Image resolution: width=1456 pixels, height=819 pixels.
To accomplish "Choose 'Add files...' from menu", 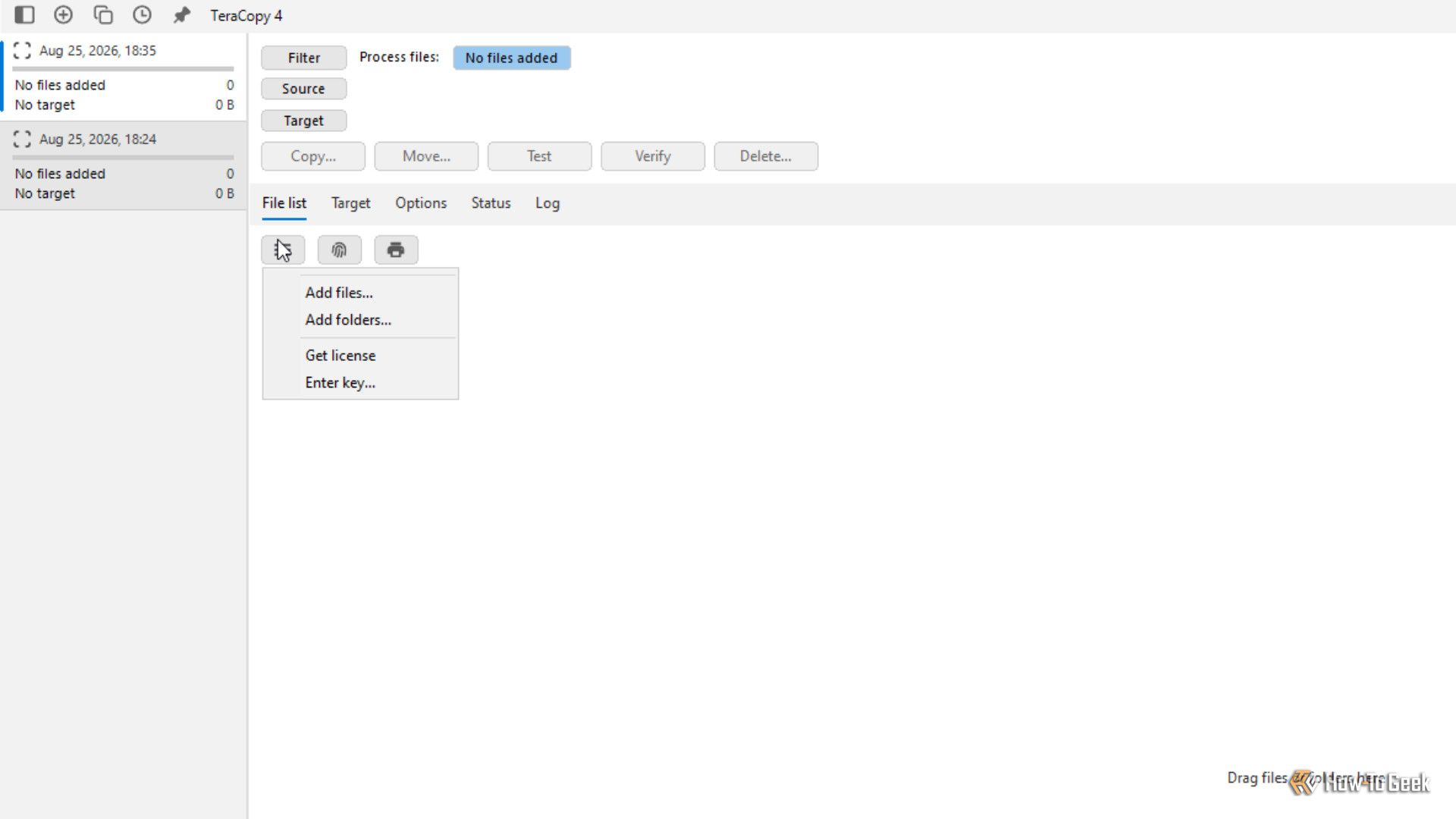I will click(360, 293).
